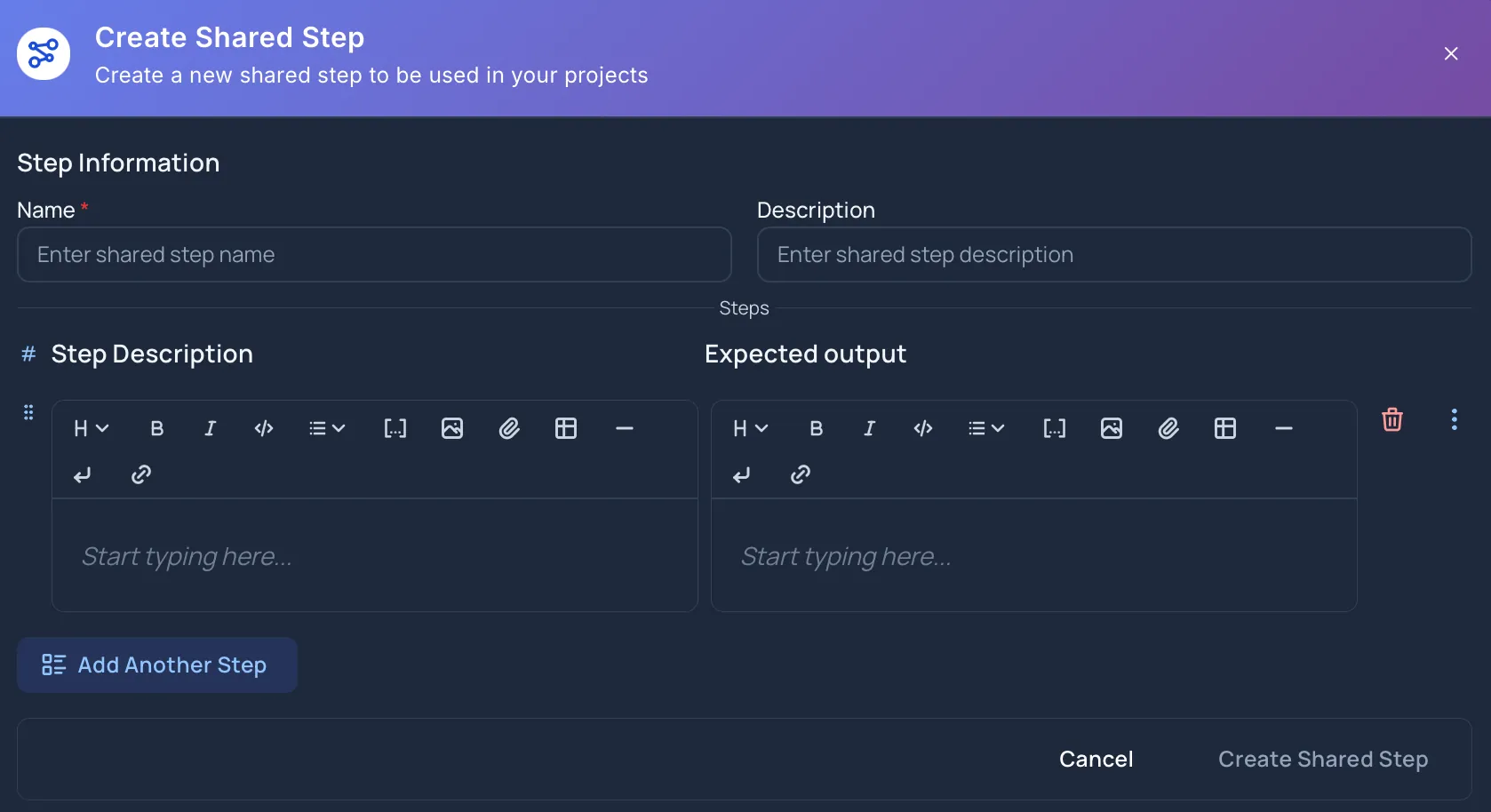Open heading dropdown in Step Description editor

coord(91,428)
